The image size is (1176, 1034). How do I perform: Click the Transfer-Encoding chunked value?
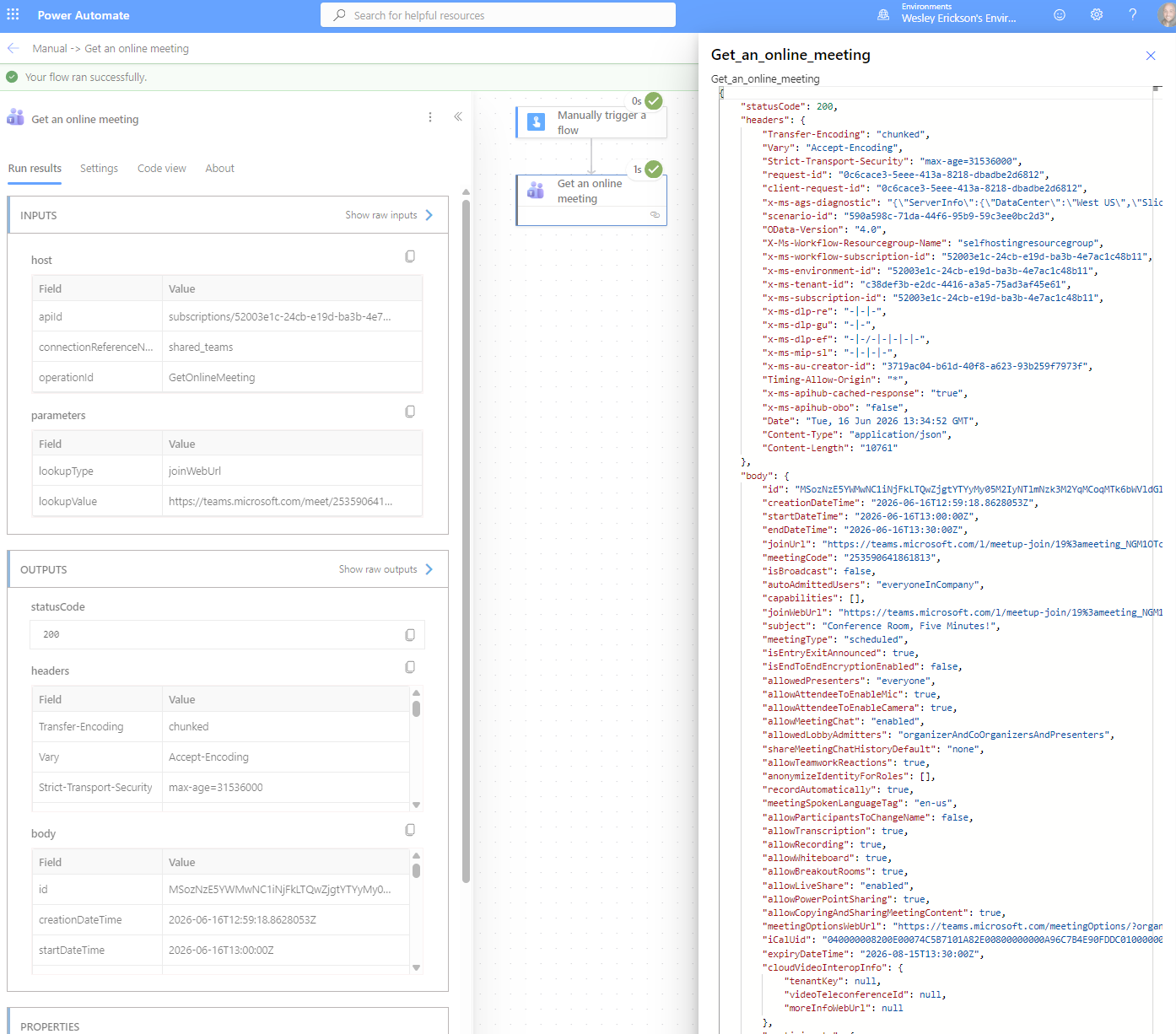click(x=286, y=726)
